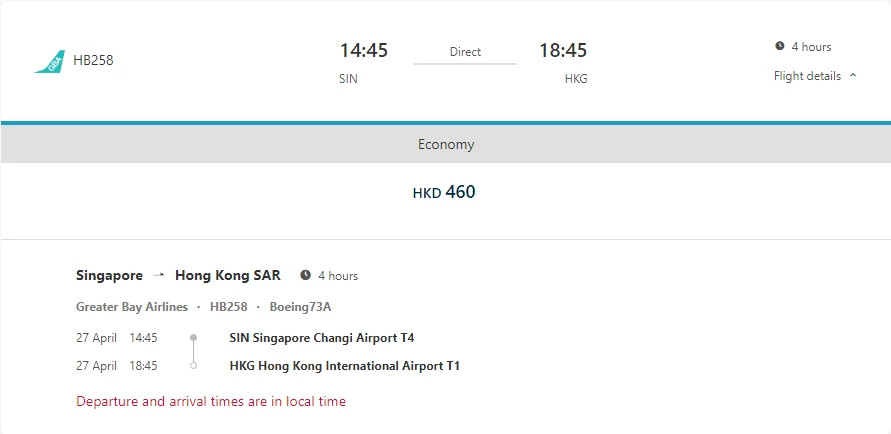Image resolution: width=891 pixels, height=434 pixels.
Task: Click the departure timeline dot at SIN
Action: pos(194,338)
